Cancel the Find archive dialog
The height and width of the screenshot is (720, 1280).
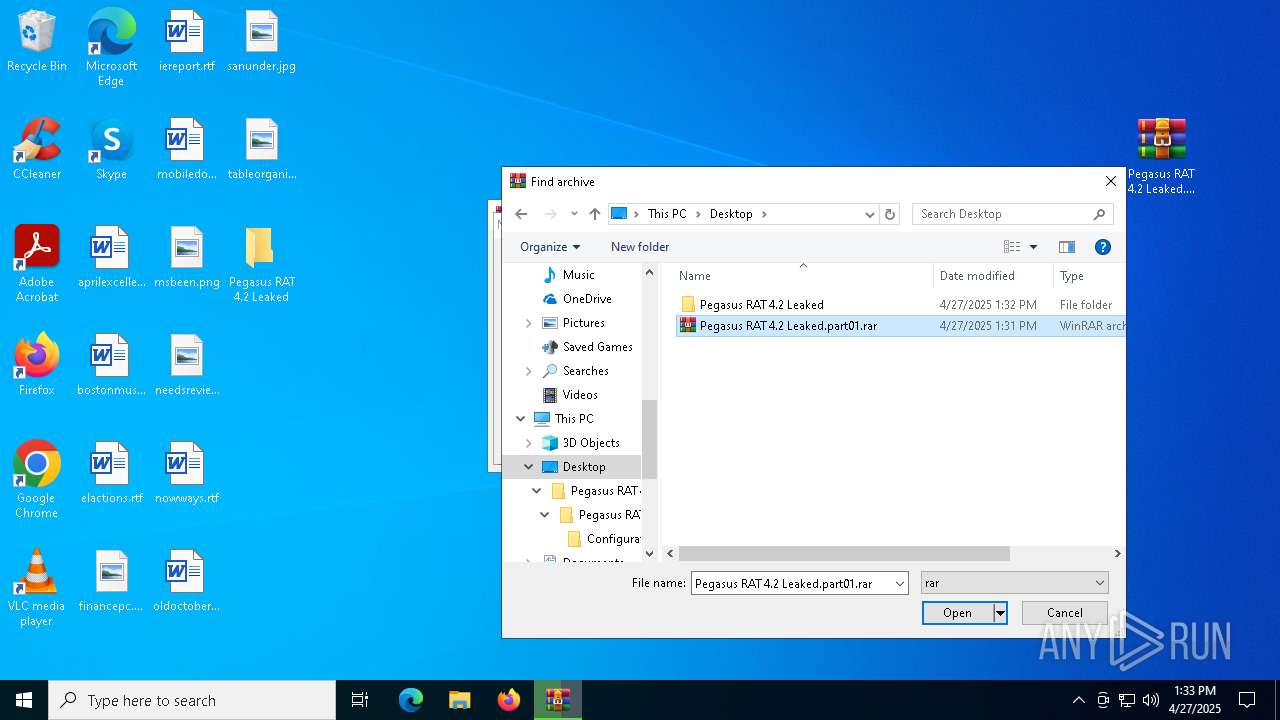[x=1064, y=613]
